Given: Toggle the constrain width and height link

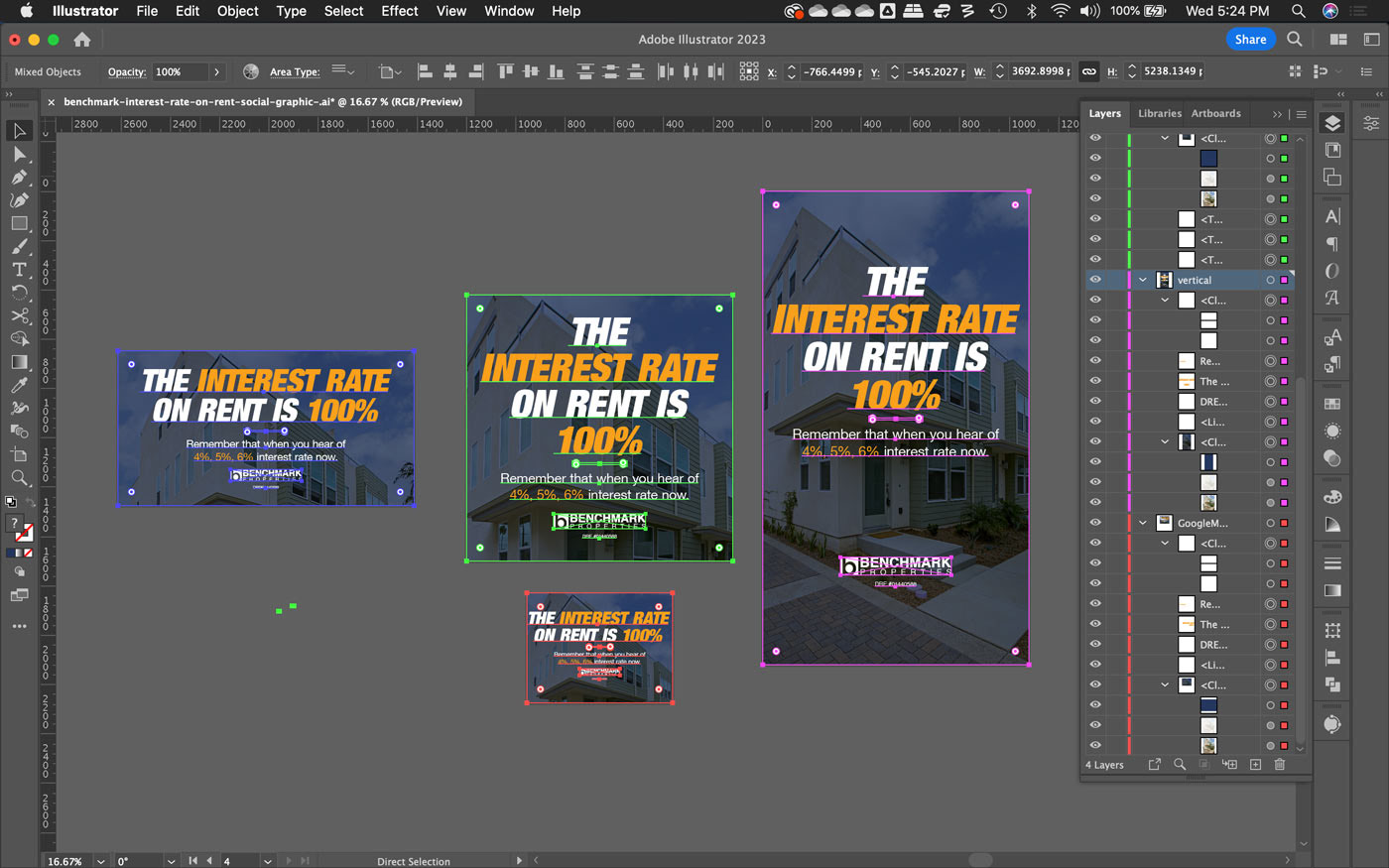Looking at the screenshot, I should pos(1088,71).
